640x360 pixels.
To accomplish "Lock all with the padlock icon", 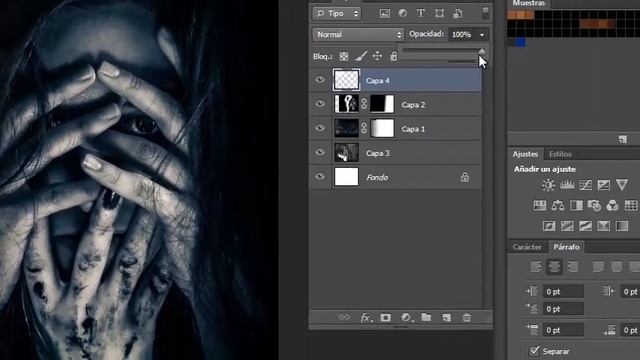I will 393,56.
